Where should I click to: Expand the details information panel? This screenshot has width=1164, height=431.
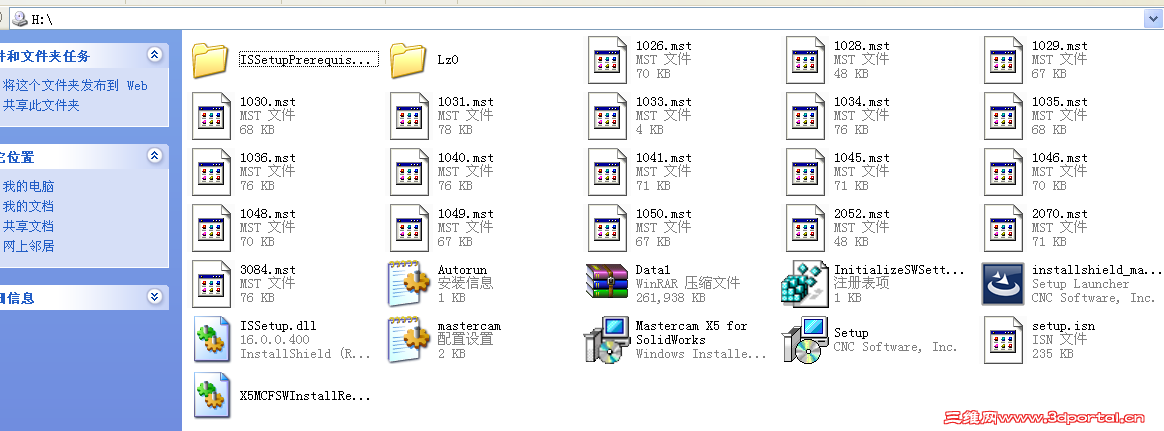154,297
